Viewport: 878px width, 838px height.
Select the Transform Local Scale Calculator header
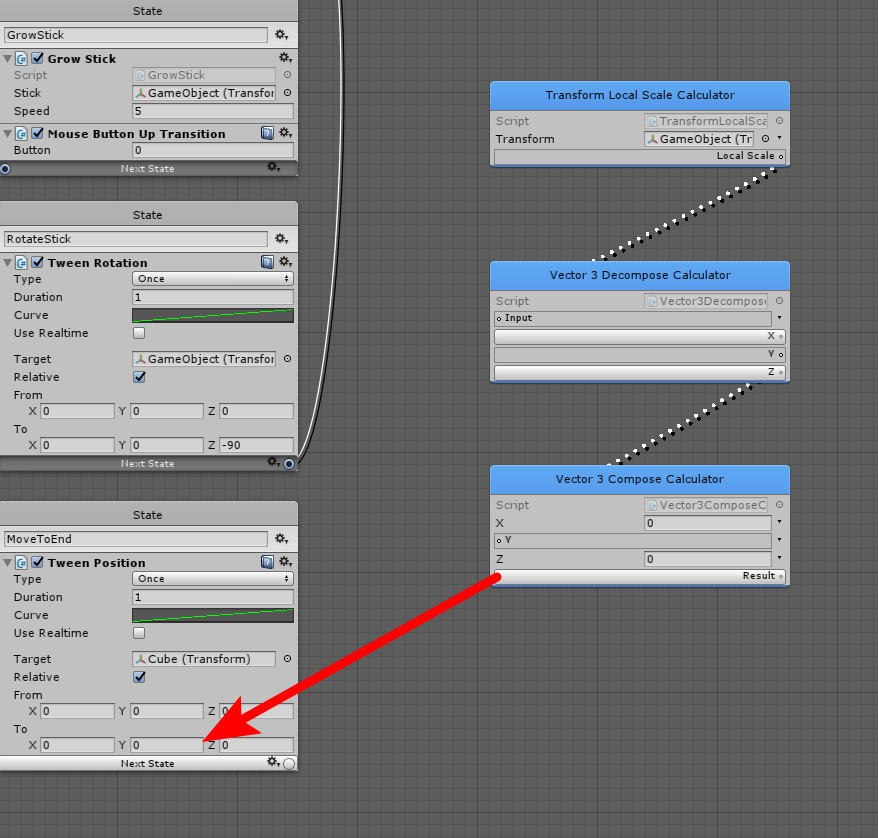tap(639, 95)
